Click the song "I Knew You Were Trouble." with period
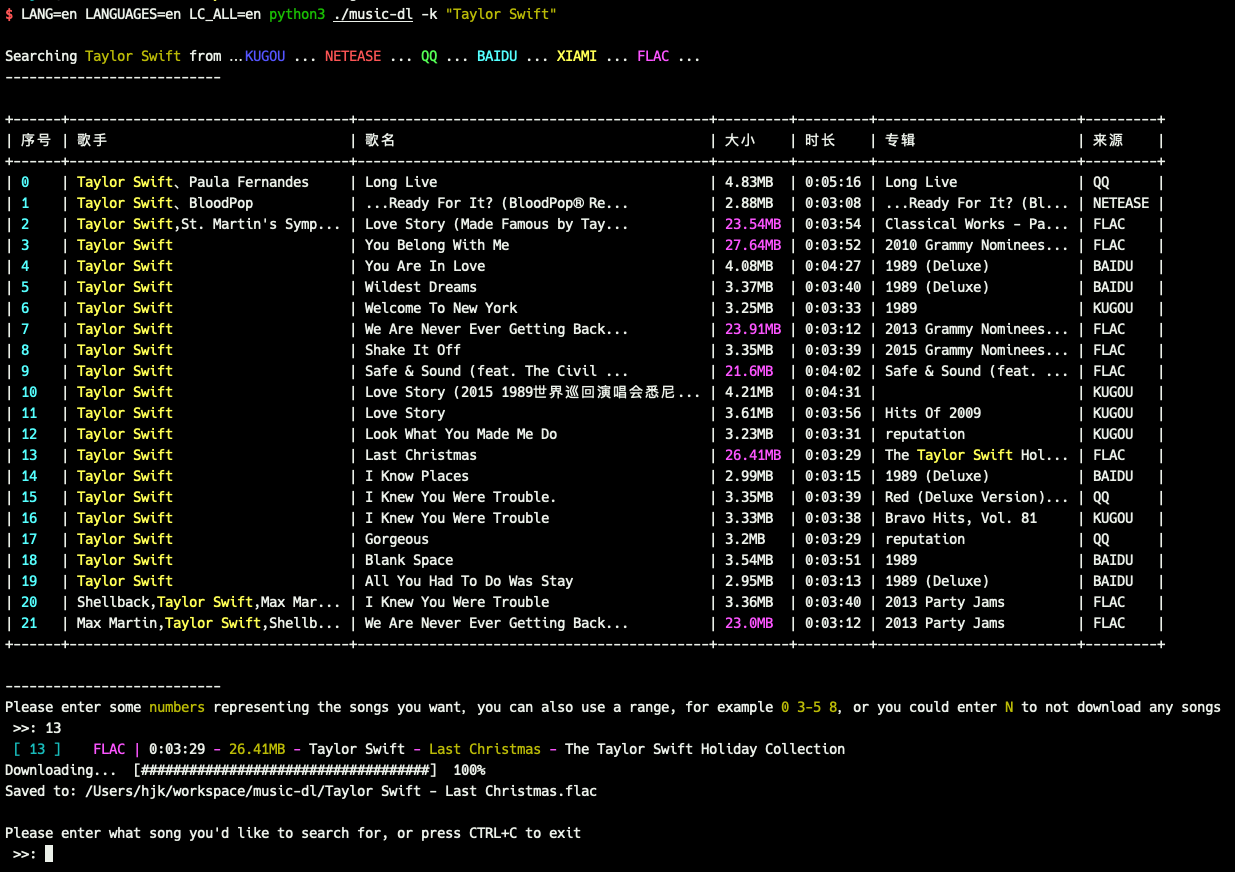 point(461,497)
